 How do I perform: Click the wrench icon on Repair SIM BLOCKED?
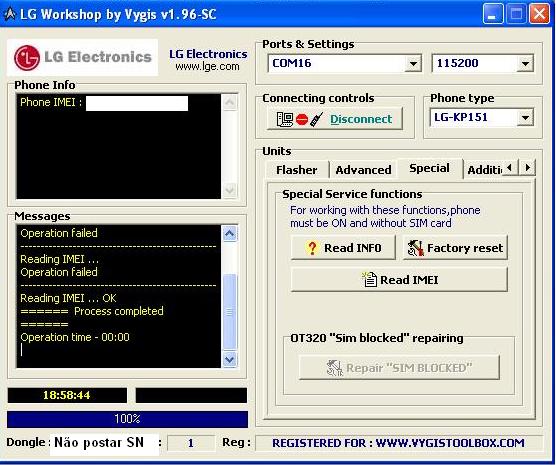click(x=334, y=368)
